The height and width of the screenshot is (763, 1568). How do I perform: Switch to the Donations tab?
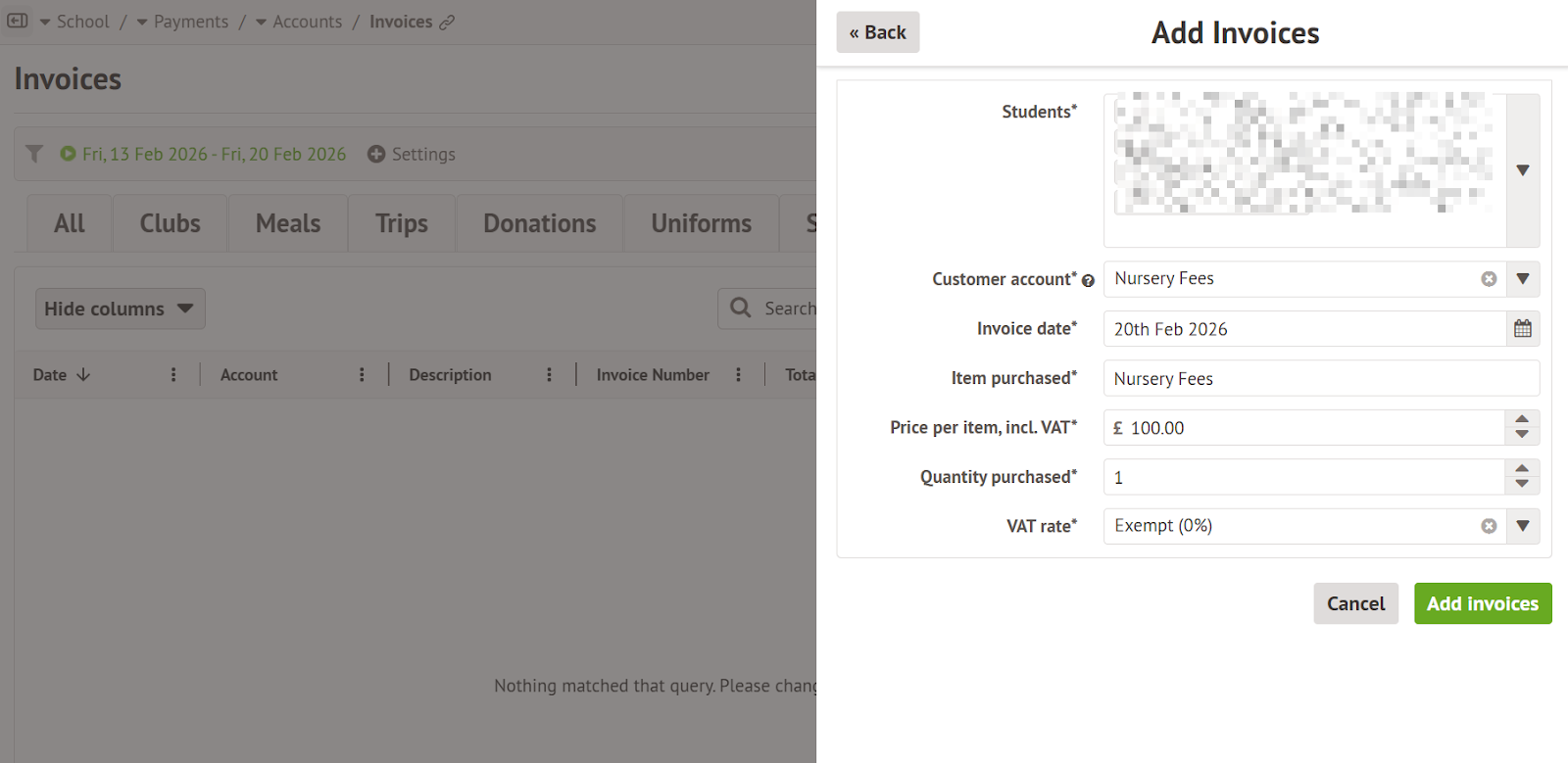tap(539, 223)
